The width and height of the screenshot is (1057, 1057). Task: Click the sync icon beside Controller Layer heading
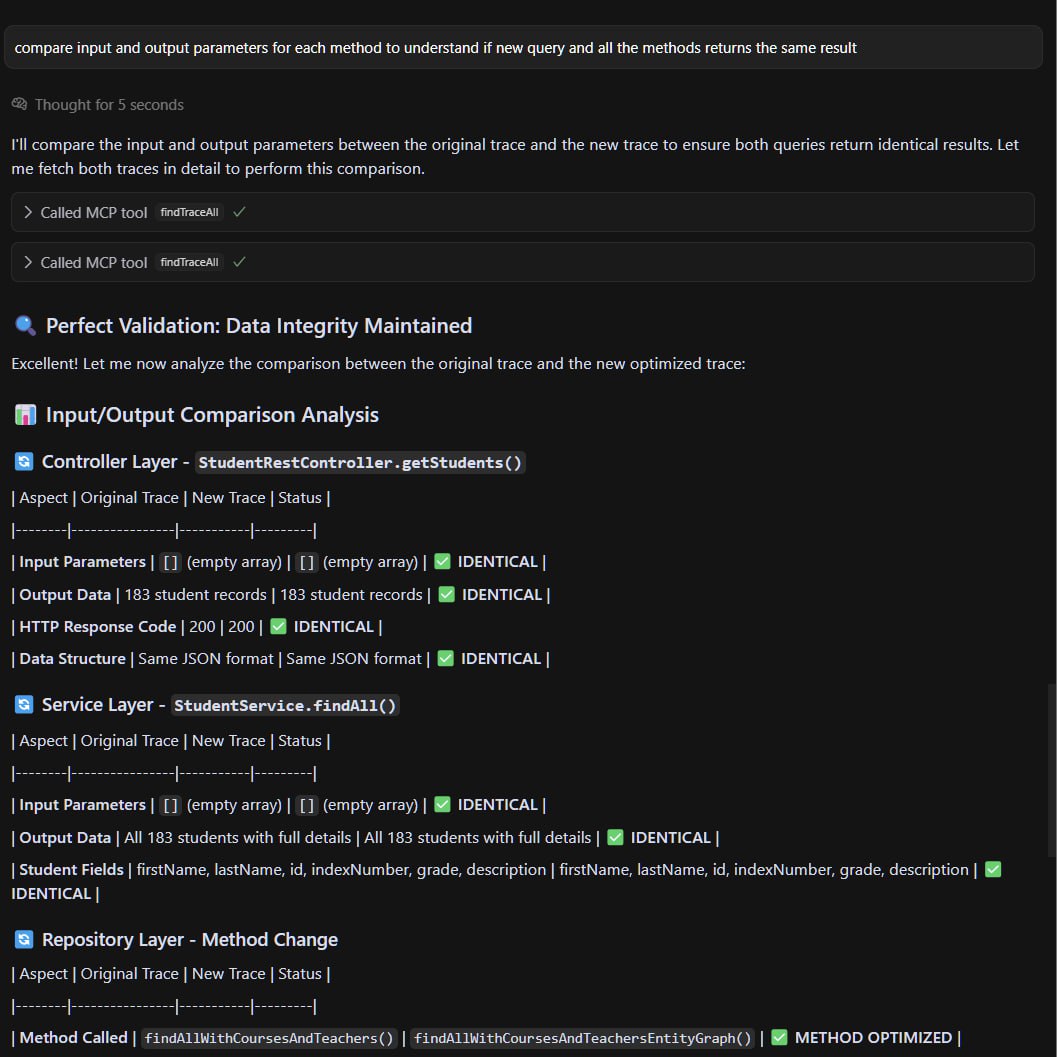click(x=24, y=462)
